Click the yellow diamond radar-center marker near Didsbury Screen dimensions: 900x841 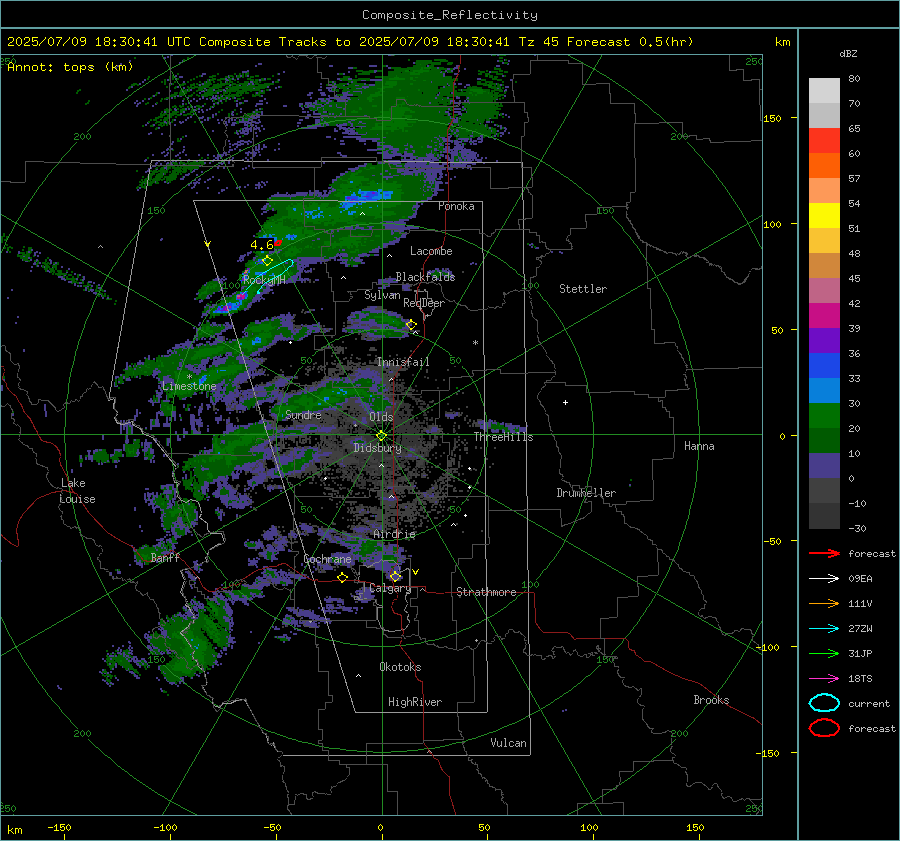click(x=381, y=436)
